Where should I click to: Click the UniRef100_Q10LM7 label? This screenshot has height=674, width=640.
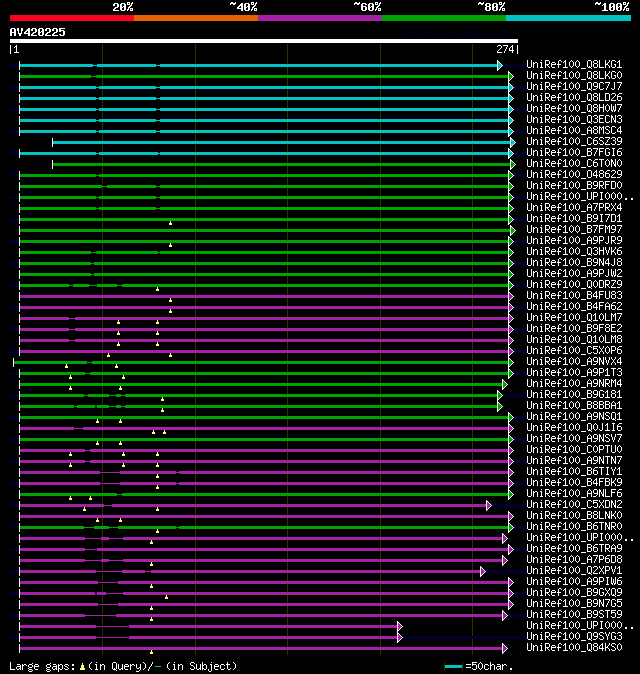pos(574,318)
